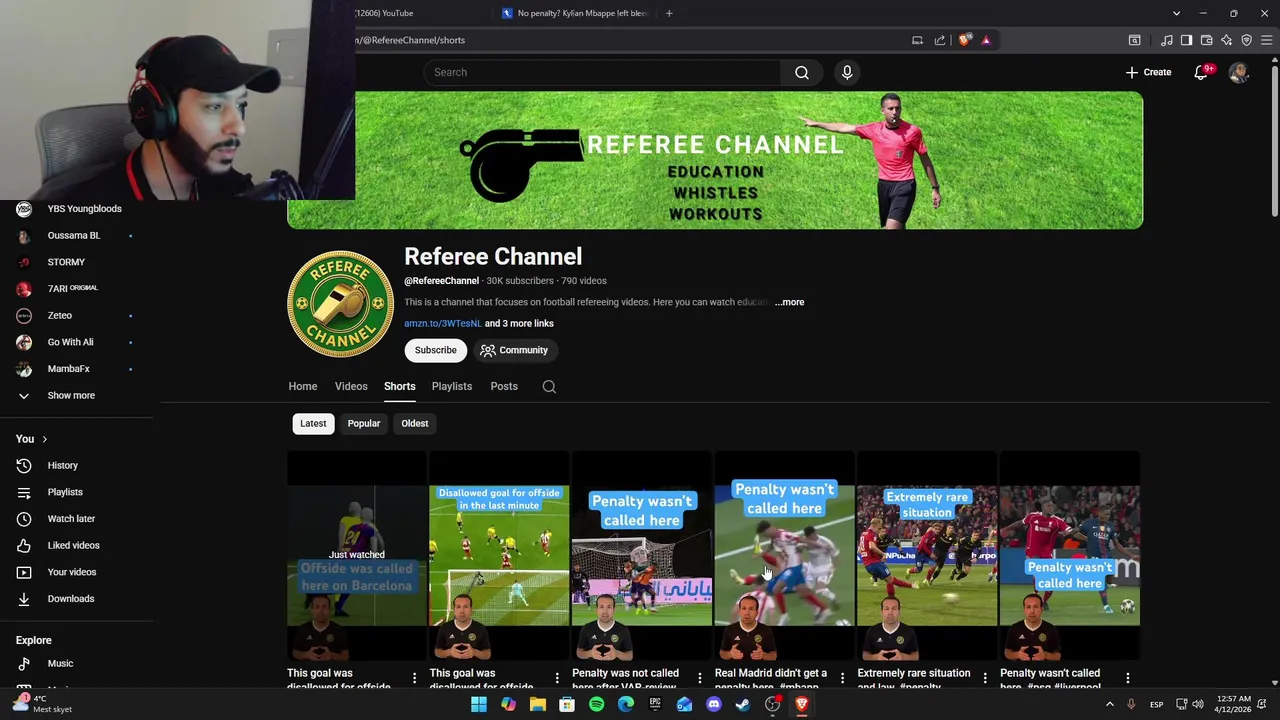Open the Brave hamburger main menu
Viewport: 1280px width, 720px height.
tap(1266, 40)
